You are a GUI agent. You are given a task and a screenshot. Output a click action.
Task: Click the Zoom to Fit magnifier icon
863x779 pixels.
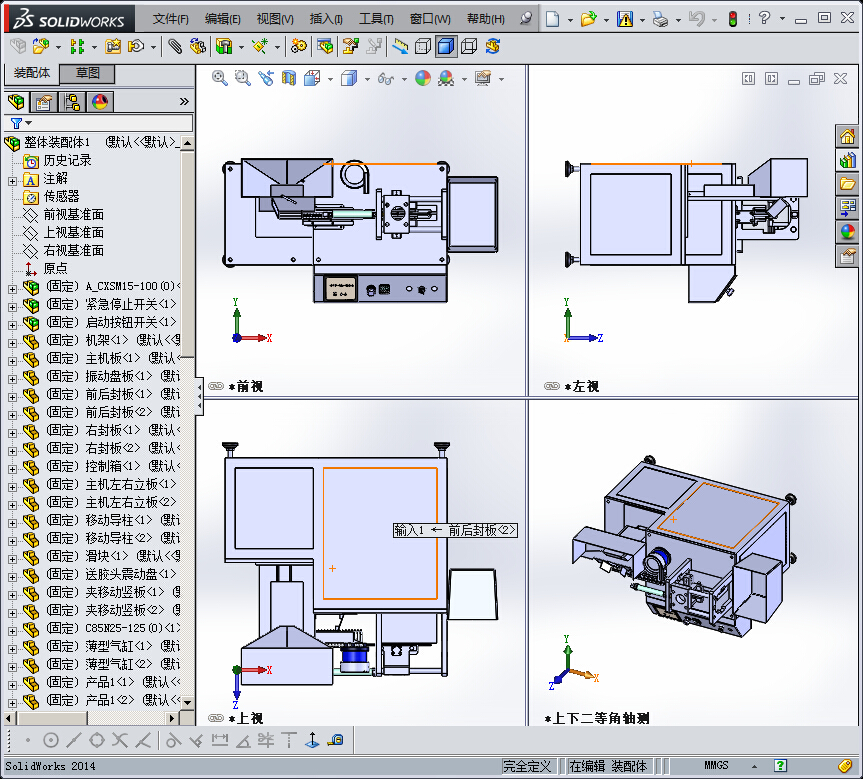click(x=219, y=78)
